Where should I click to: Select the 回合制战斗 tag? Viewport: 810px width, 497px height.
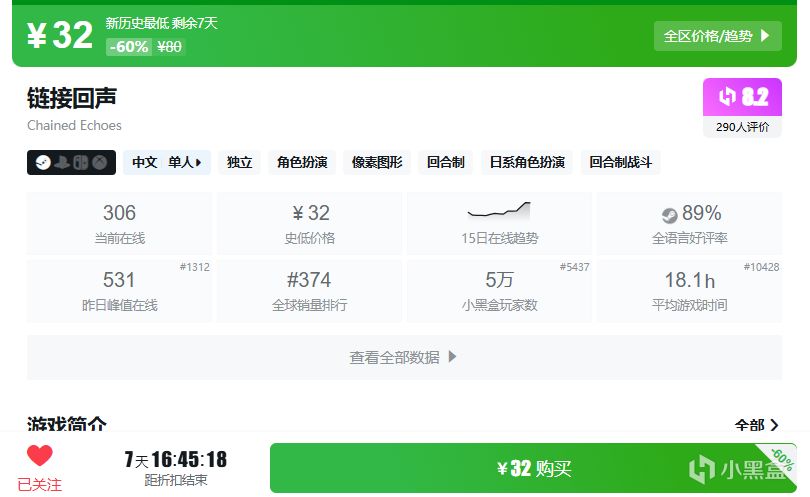pos(620,163)
